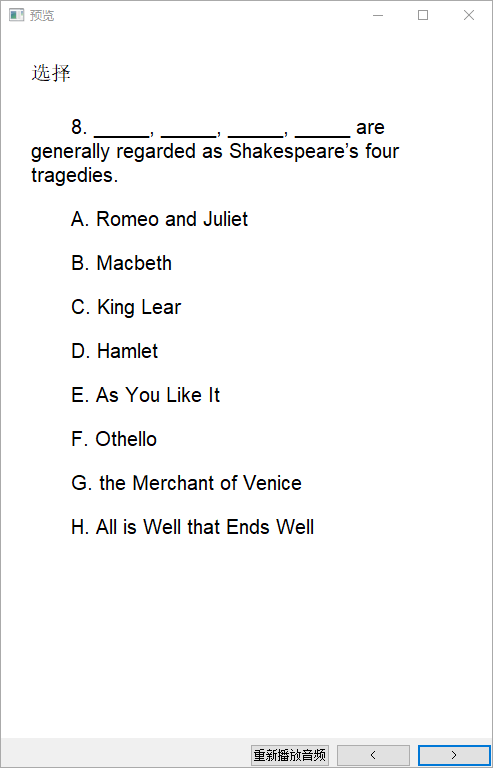Click the preview window app icon
Image resolution: width=493 pixels, height=768 pixels.
click(16, 15)
